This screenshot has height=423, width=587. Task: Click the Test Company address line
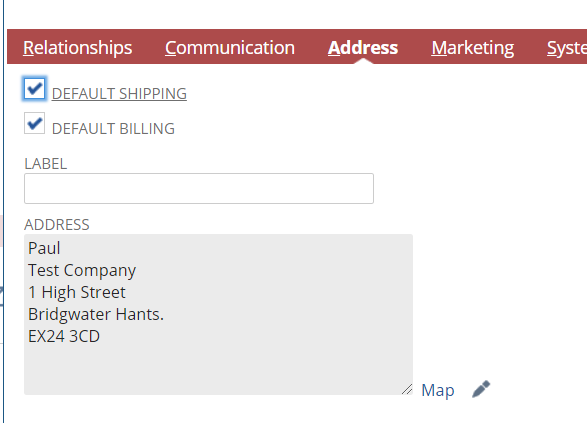[82, 270]
